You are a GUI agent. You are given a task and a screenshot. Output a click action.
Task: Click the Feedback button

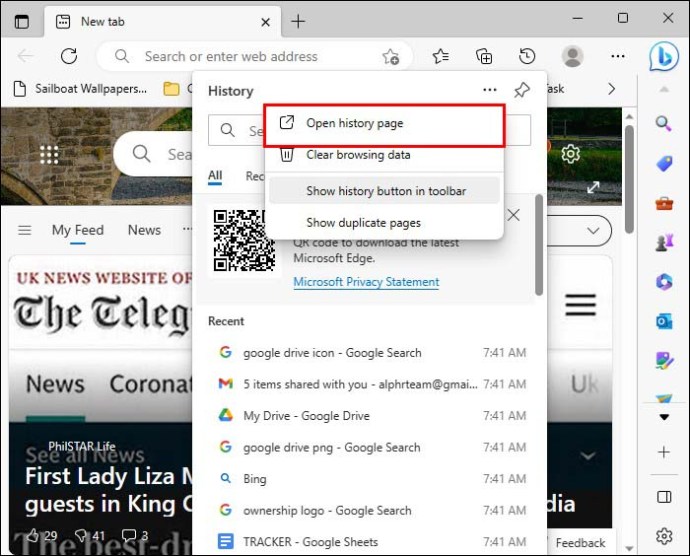tap(580, 543)
